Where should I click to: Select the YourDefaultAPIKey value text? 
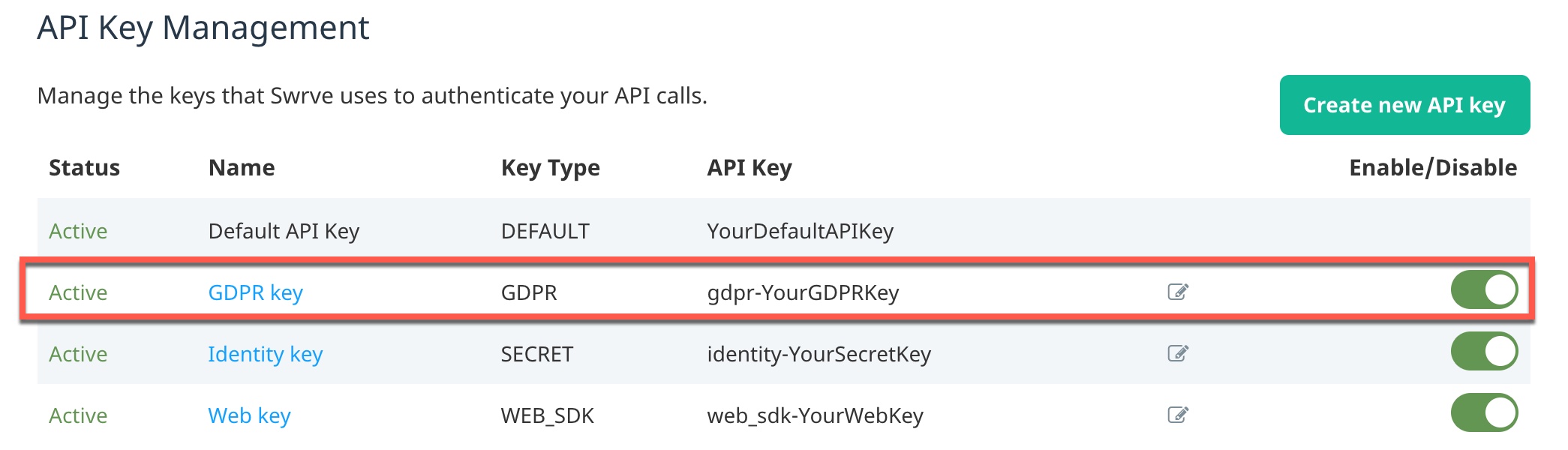(x=800, y=231)
